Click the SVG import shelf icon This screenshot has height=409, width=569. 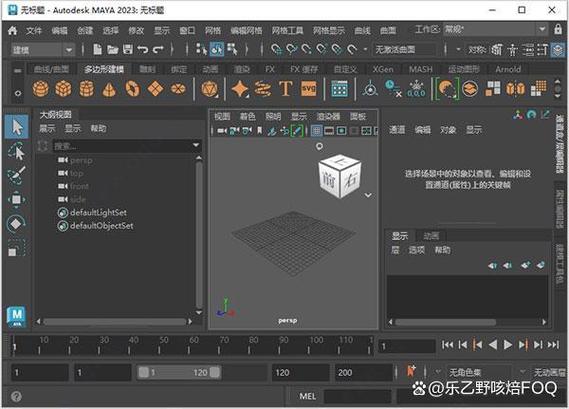[308, 88]
